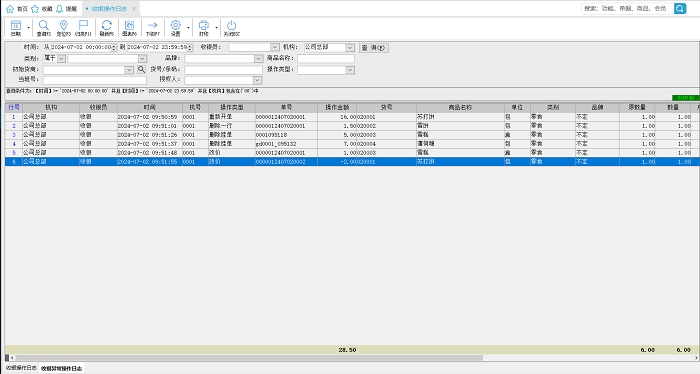Viewport: 700px width, 374px height.
Task: Expand the Print toolbar button's dropdown arrow
Action: click(217, 28)
